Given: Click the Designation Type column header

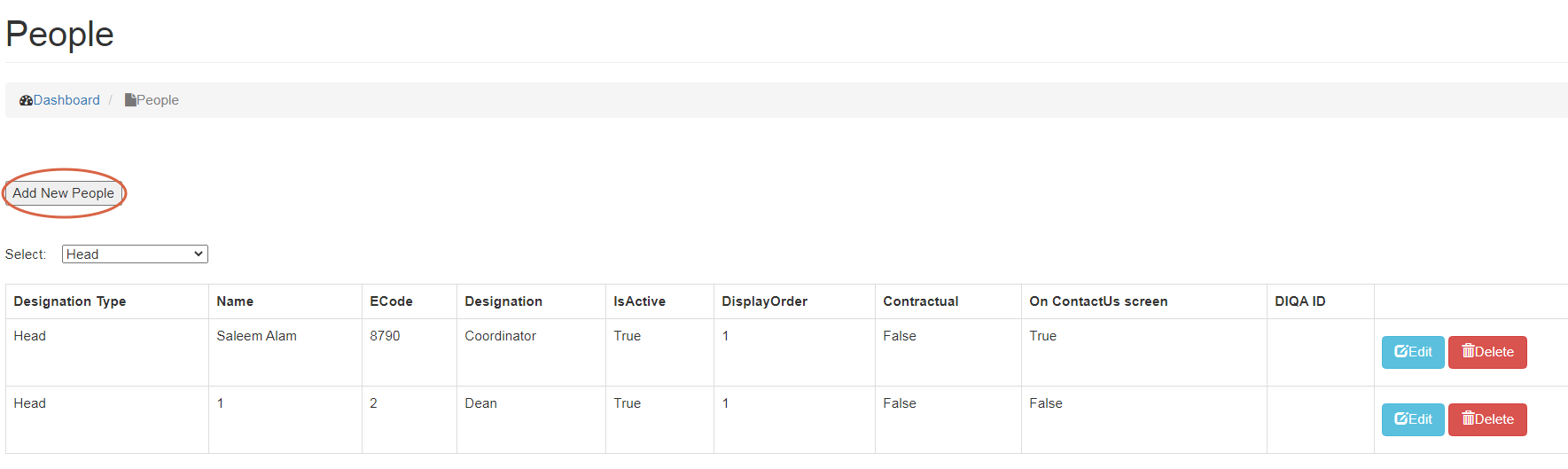Looking at the screenshot, I should 70,301.
